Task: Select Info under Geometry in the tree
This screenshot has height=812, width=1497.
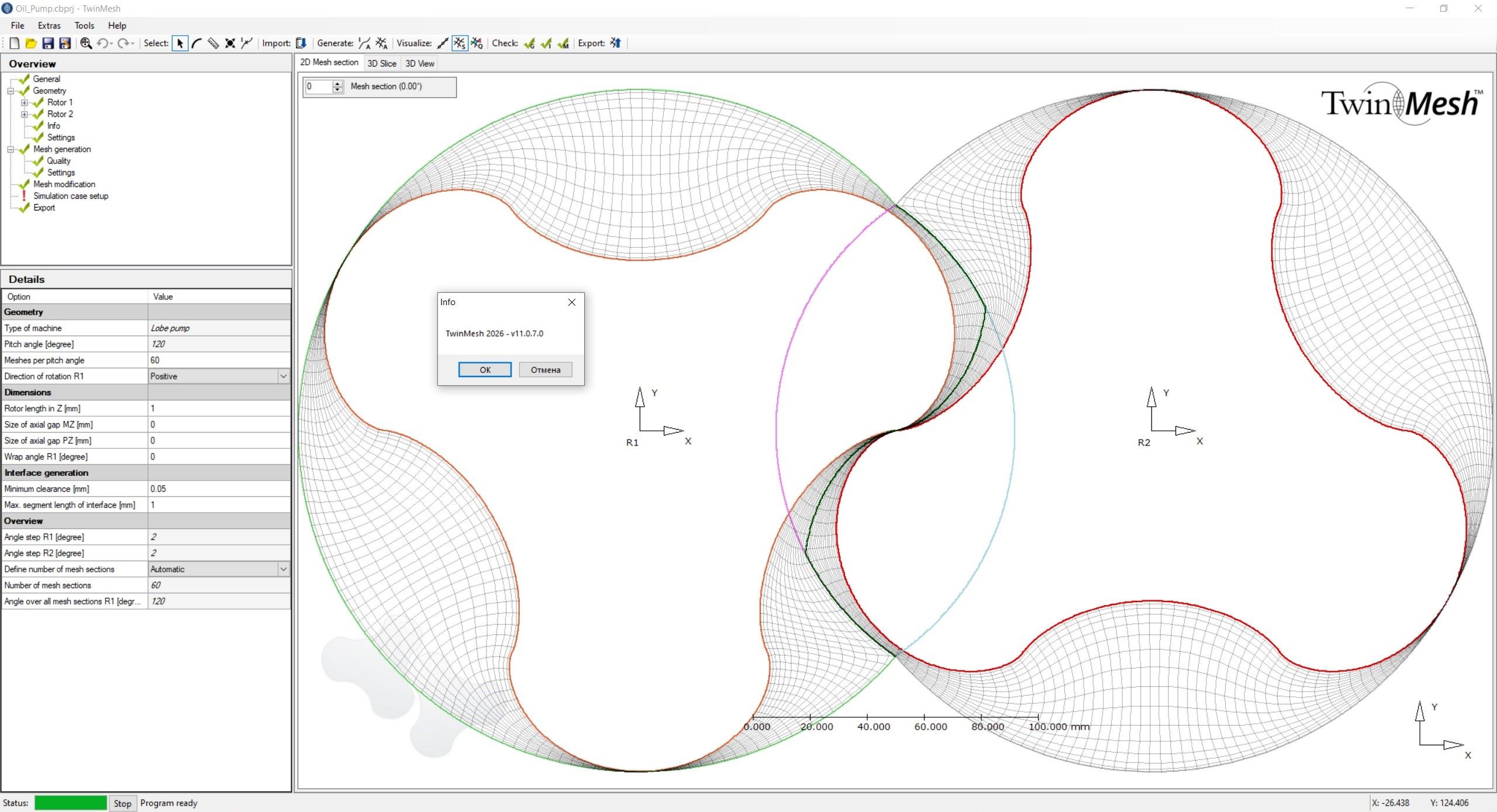Action: click(53, 126)
